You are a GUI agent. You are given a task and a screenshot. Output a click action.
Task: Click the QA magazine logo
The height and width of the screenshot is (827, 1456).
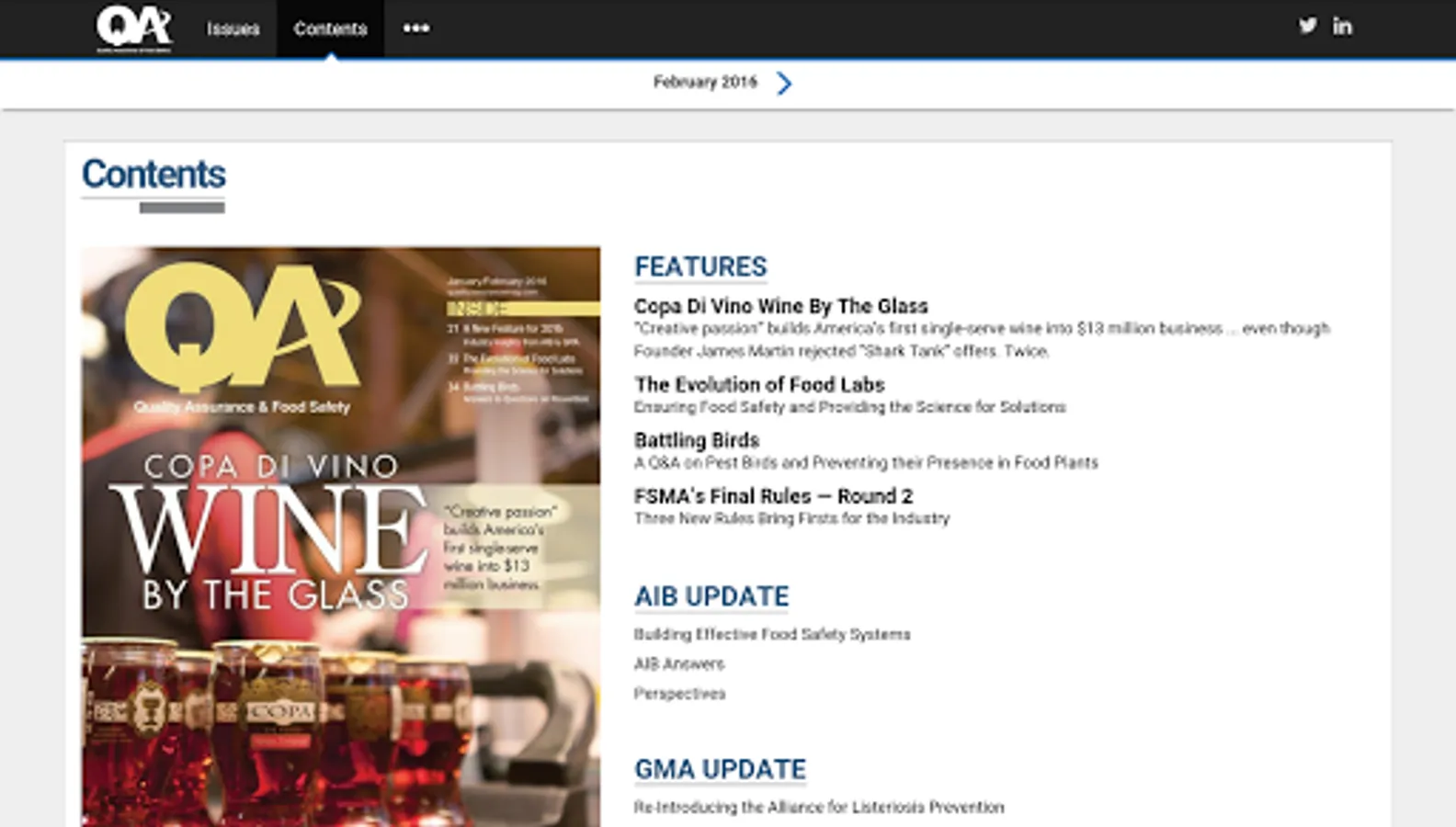pyautogui.click(x=134, y=28)
